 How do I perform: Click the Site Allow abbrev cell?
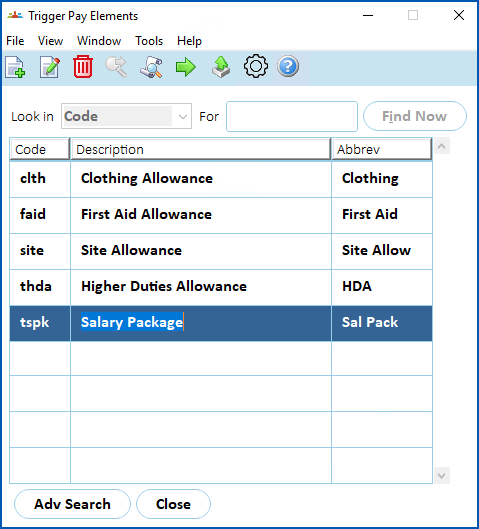pyautogui.click(x=382, y=251)
